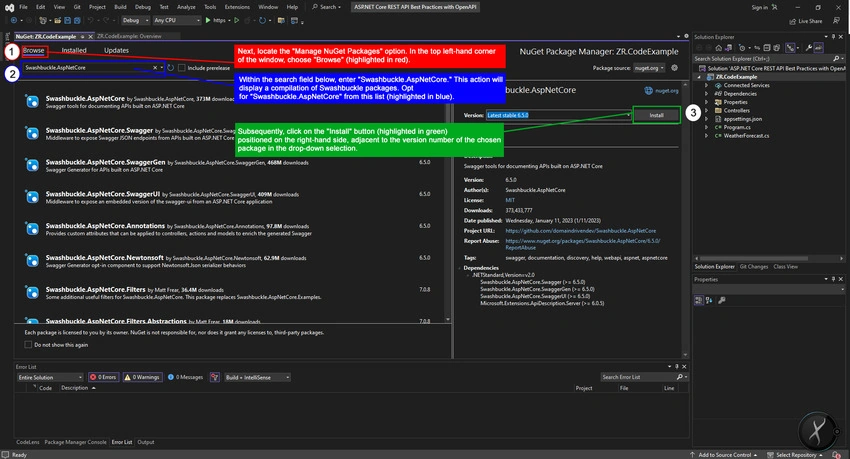Screen dimensions: 850x459
Task: Expand the Controllers folder node
Action: [x=706, y=111]
